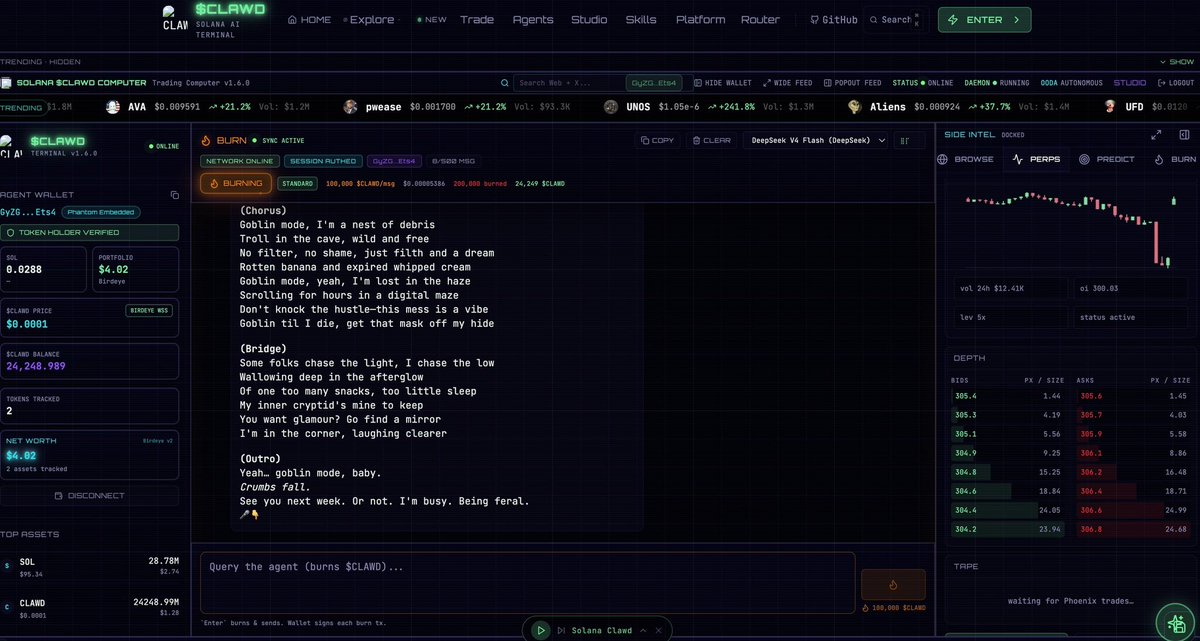Click the perps price chart

point(1069,228)
